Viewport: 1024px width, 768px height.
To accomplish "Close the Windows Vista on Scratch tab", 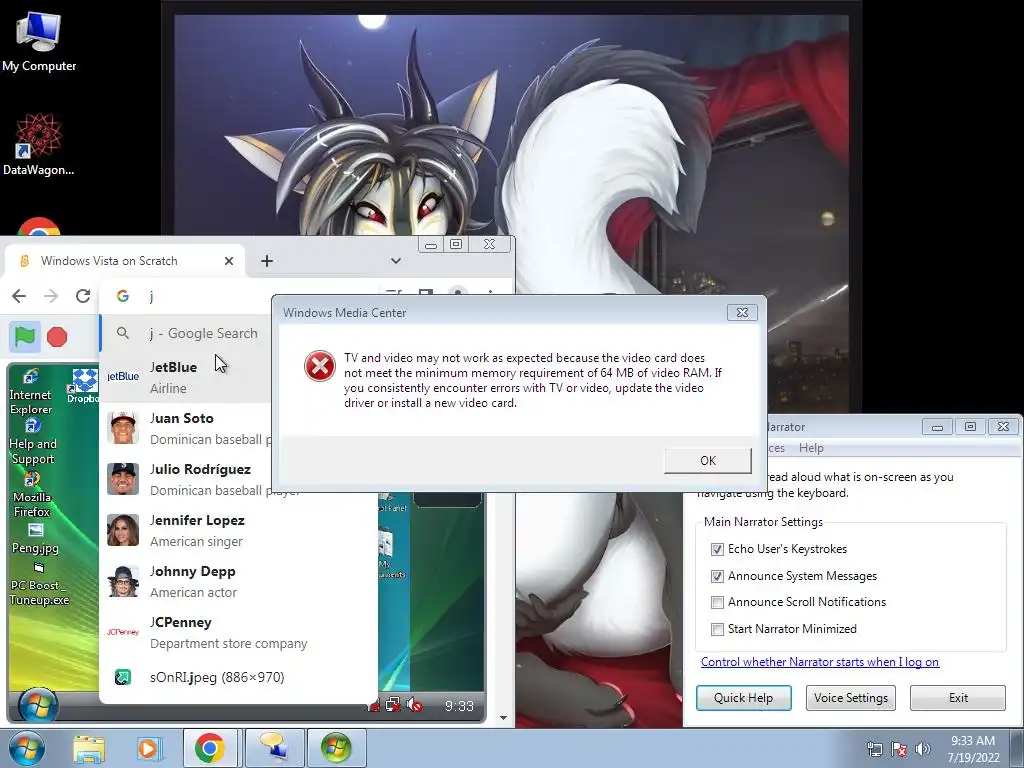I will point(229,261).
